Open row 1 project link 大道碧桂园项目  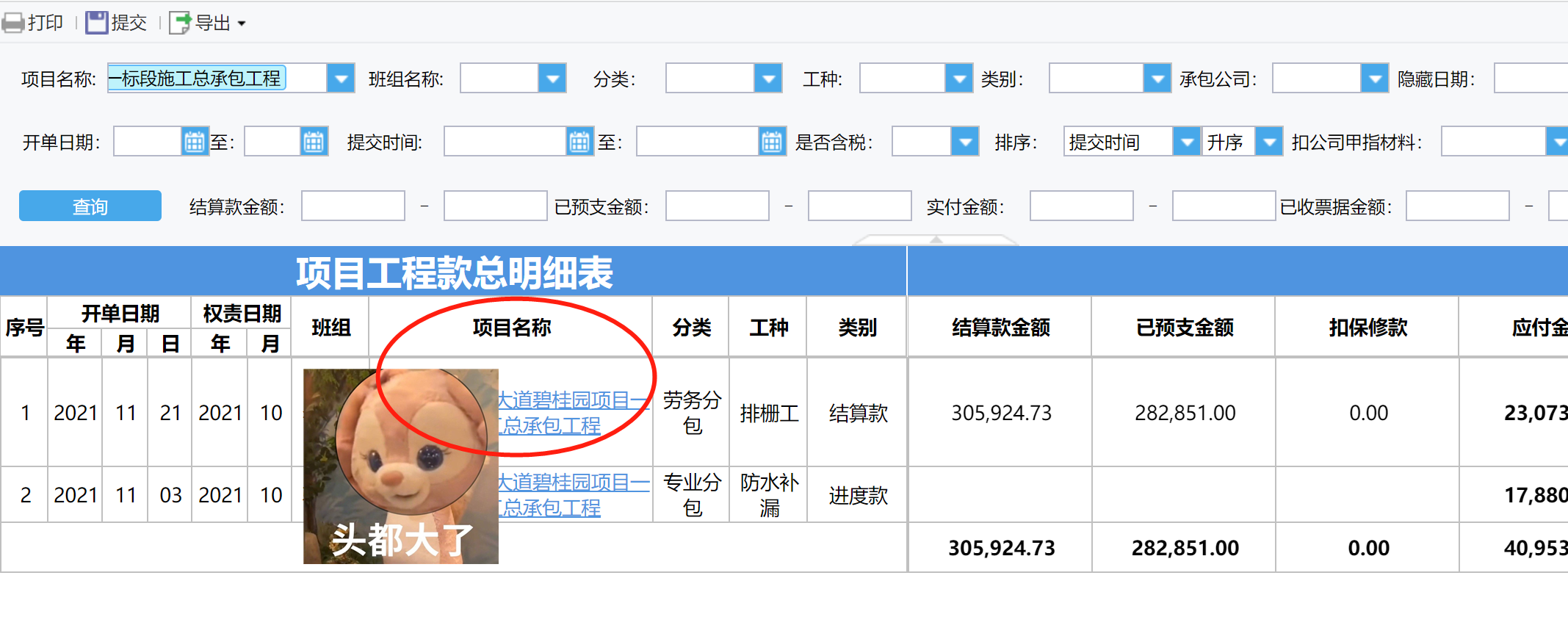tap(574, 413)
